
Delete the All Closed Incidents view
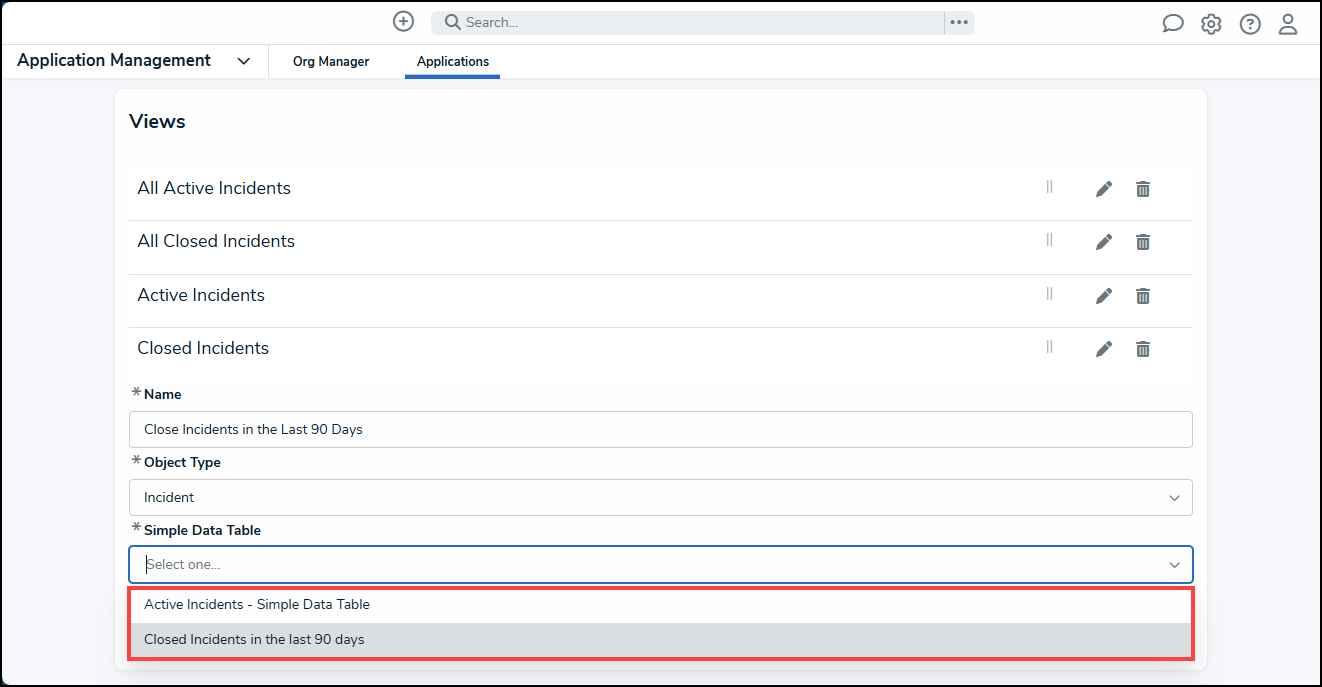[1143, 242]
